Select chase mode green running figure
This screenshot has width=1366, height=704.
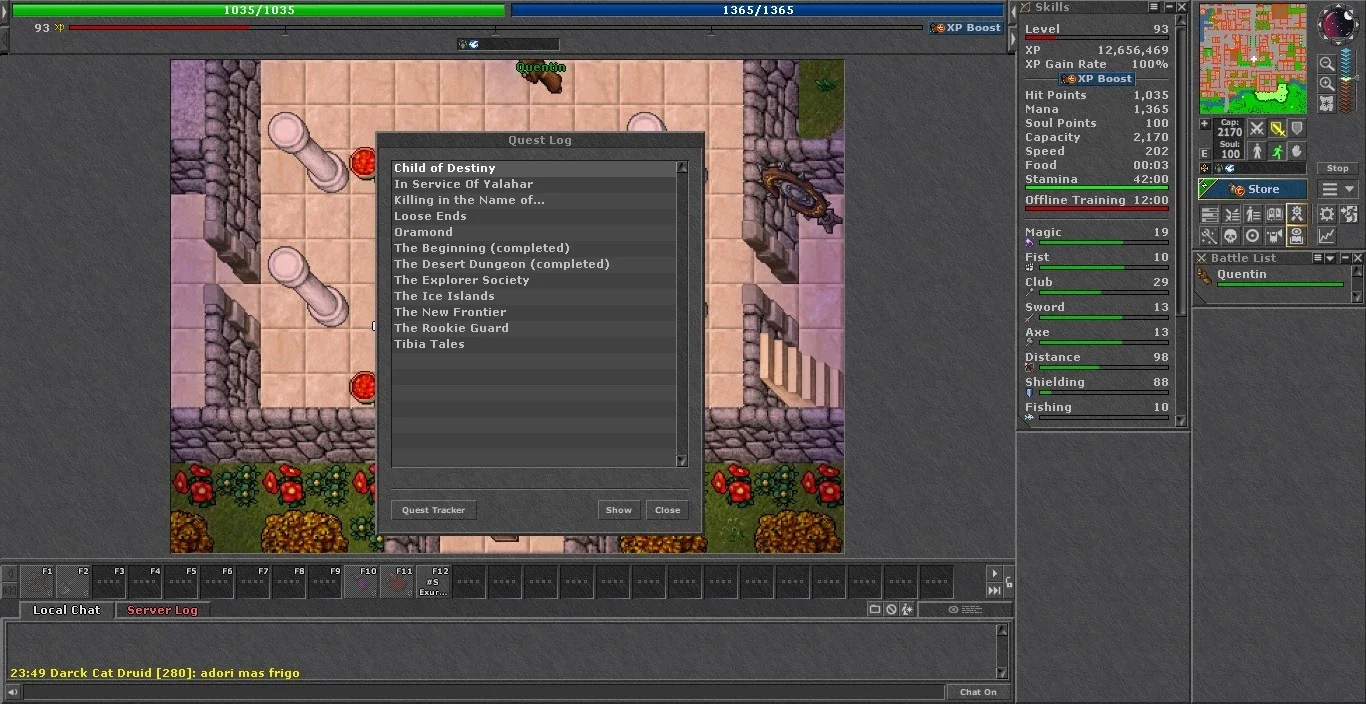pyautogui.click(x=1278, y=152)
